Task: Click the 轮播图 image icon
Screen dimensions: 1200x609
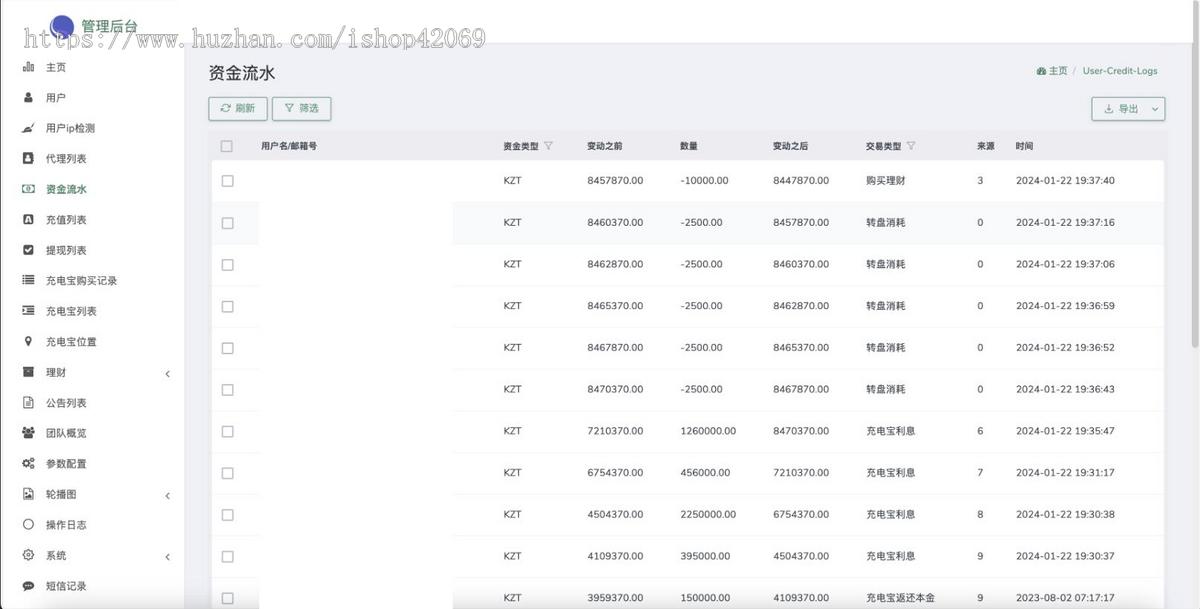Action: [x=28, y=494]
